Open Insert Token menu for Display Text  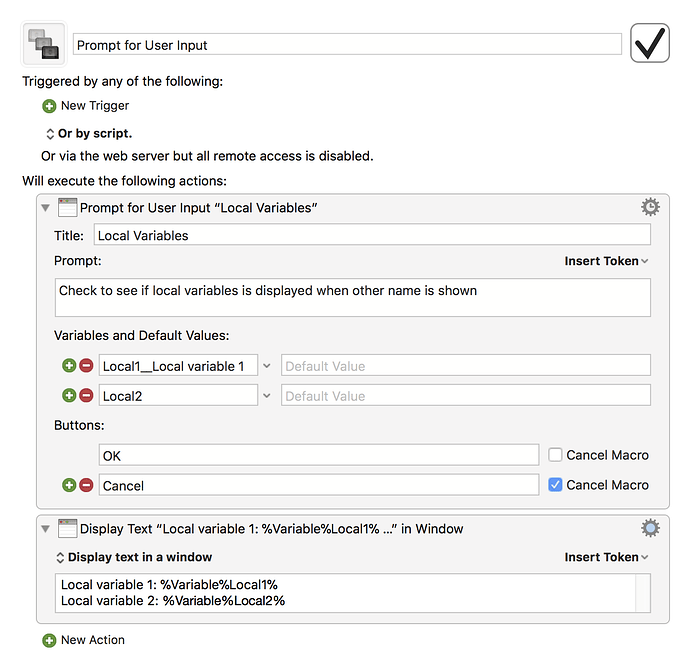(x=606, y=557)
